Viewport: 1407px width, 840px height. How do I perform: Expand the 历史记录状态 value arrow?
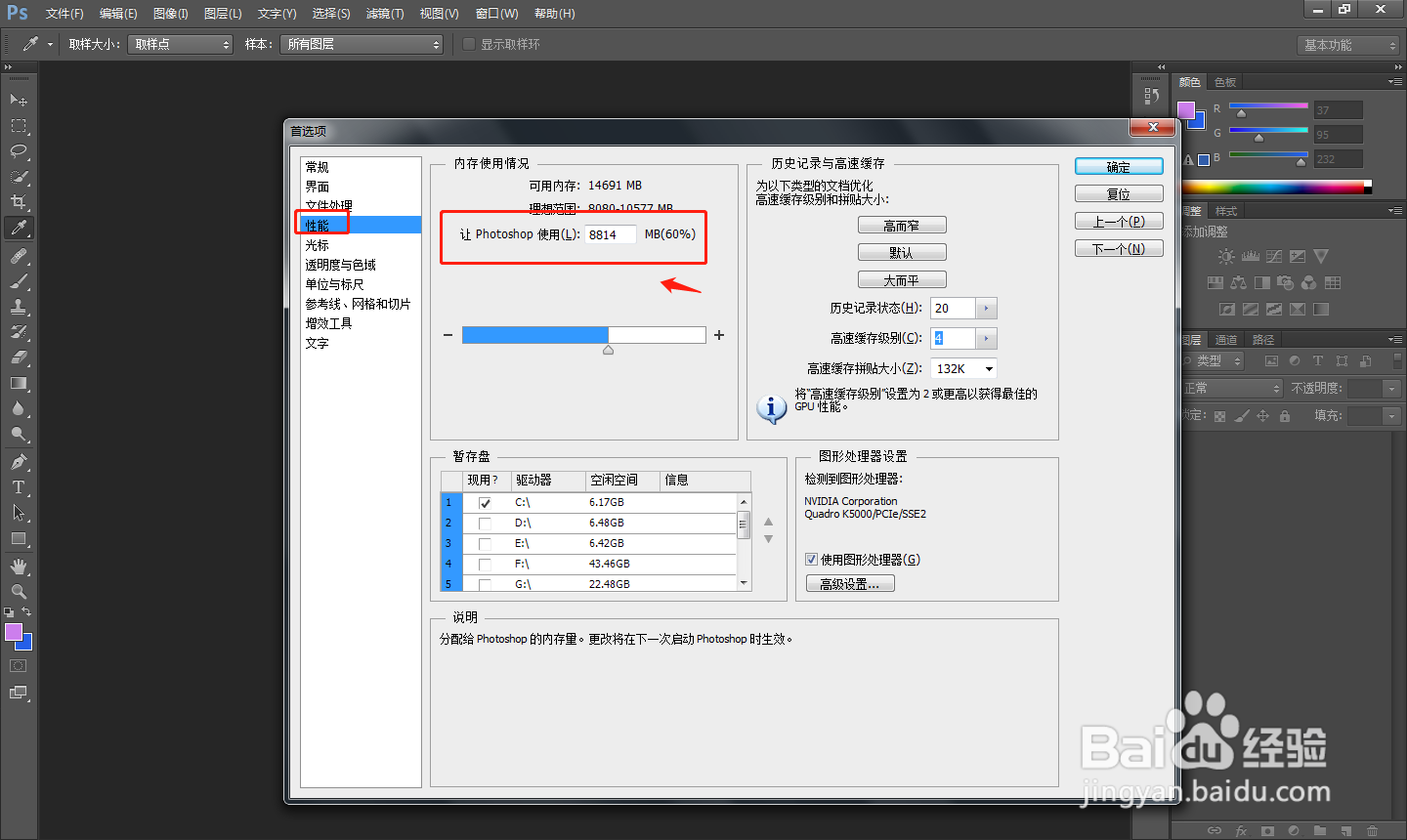[x=986, y=309]
